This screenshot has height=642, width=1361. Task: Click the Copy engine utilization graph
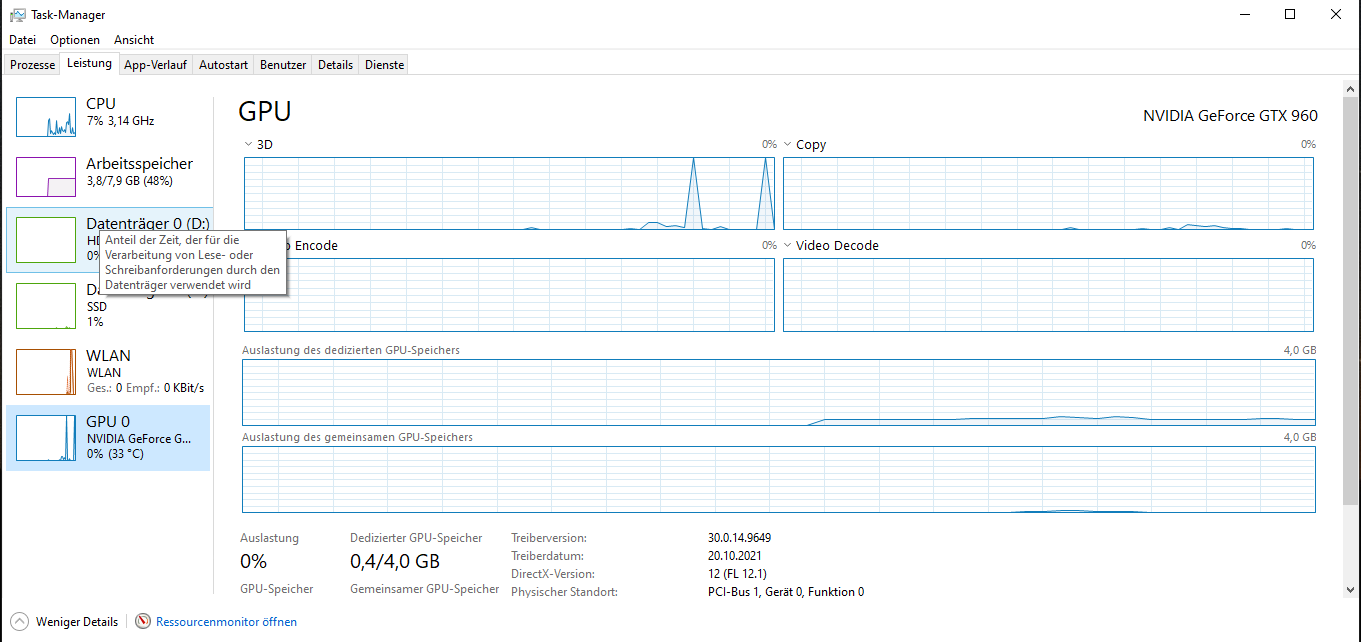coord(1048,193)
